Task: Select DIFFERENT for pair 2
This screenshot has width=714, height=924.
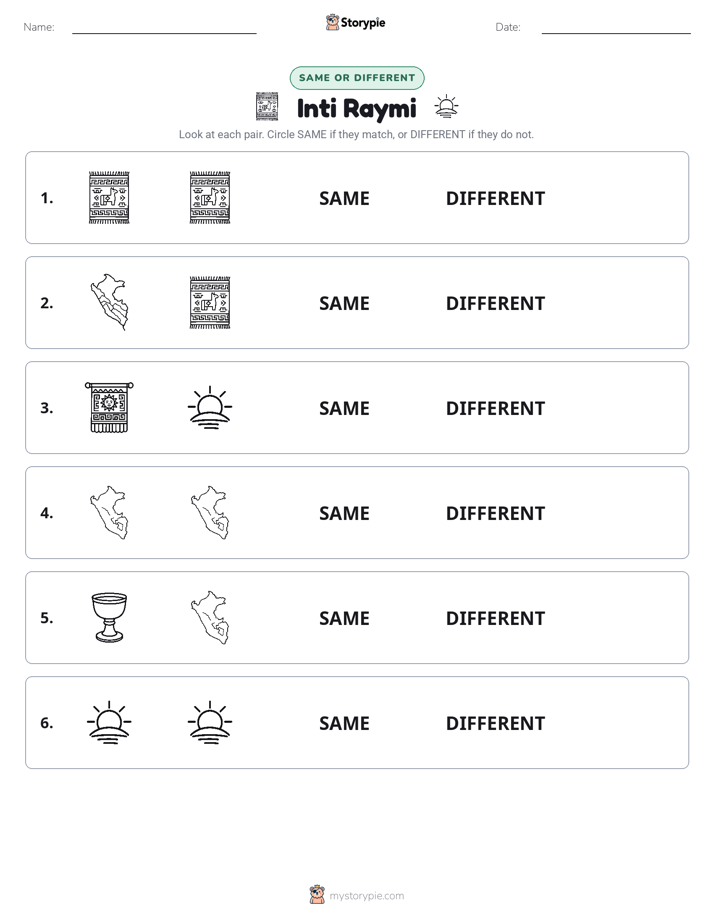Action: pyautogui.click(x=495, y=303)
